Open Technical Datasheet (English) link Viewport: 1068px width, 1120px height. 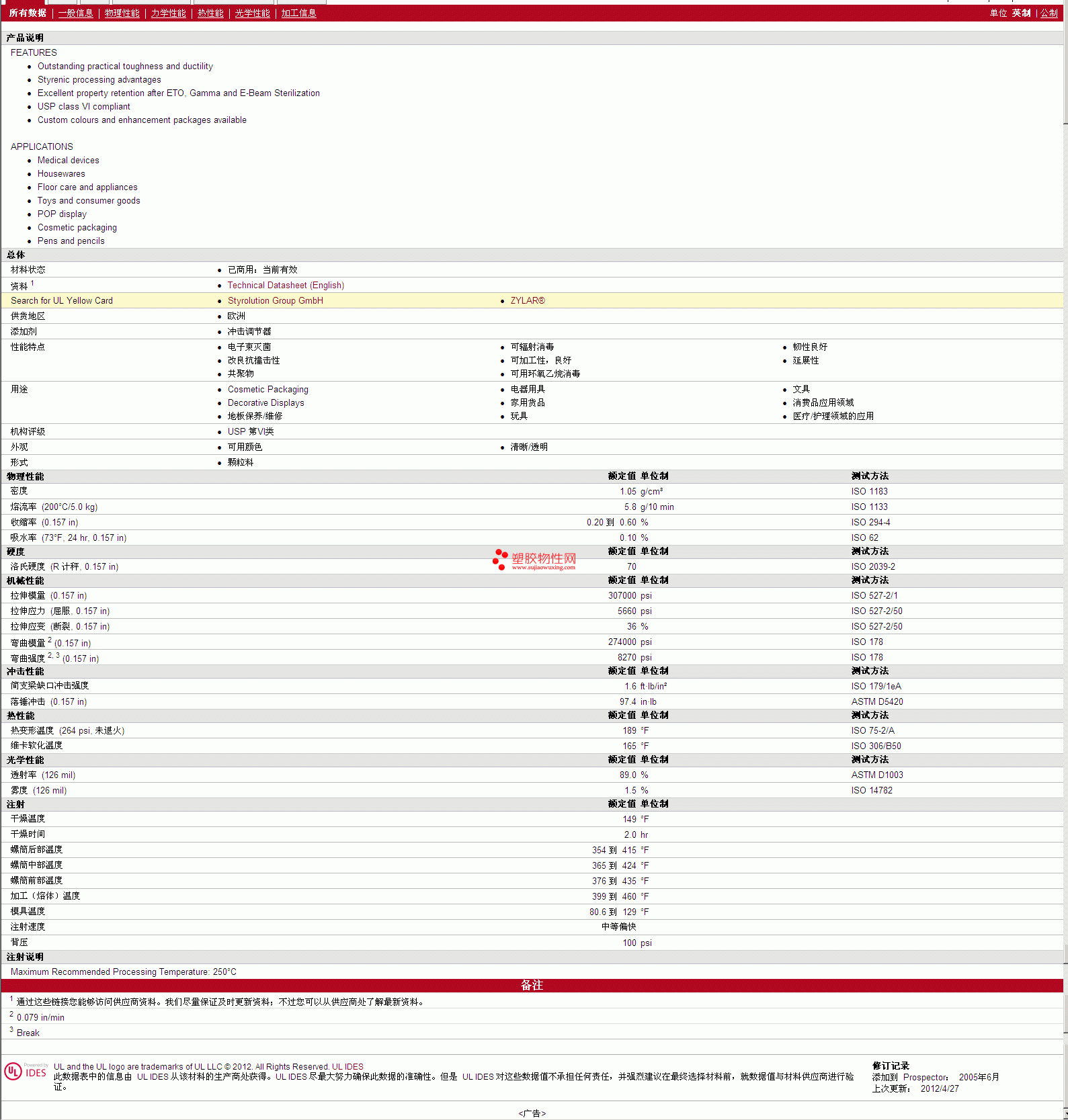pyautogui.click(x=286, y=286)
